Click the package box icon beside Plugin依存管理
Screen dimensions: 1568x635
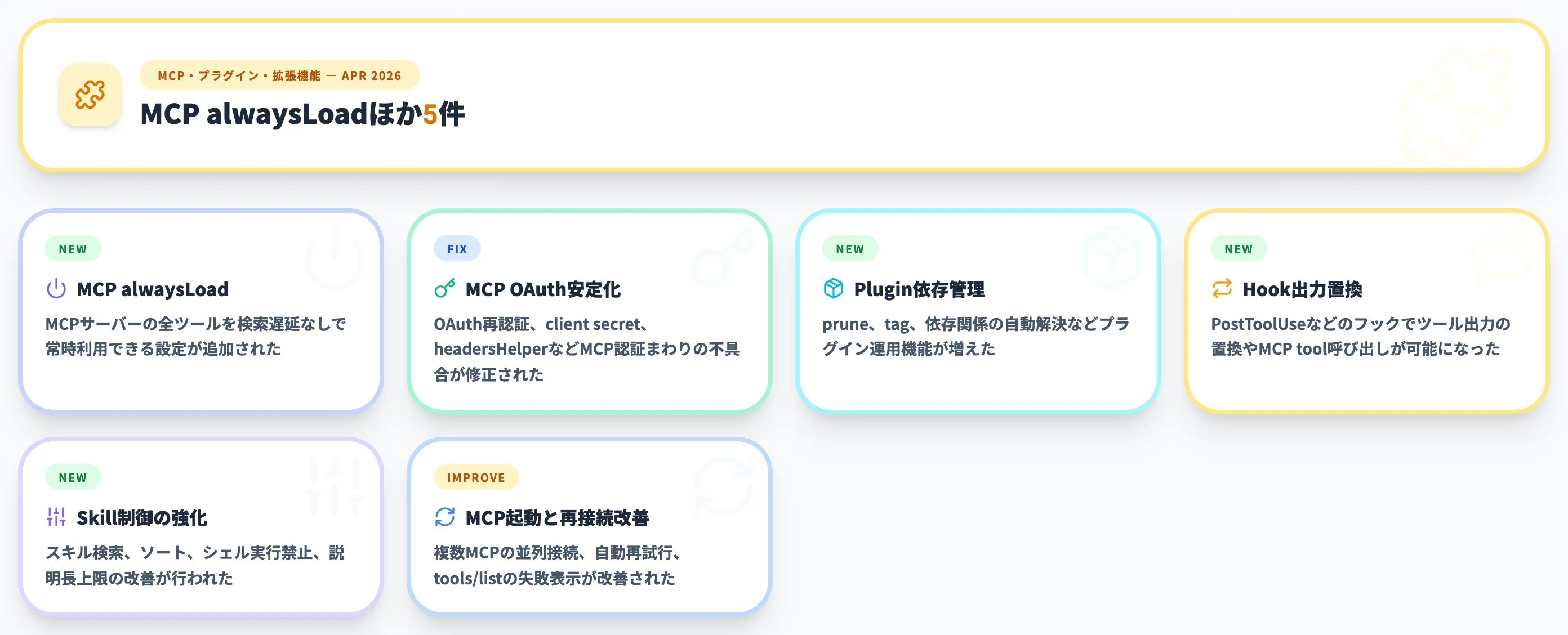832,289
